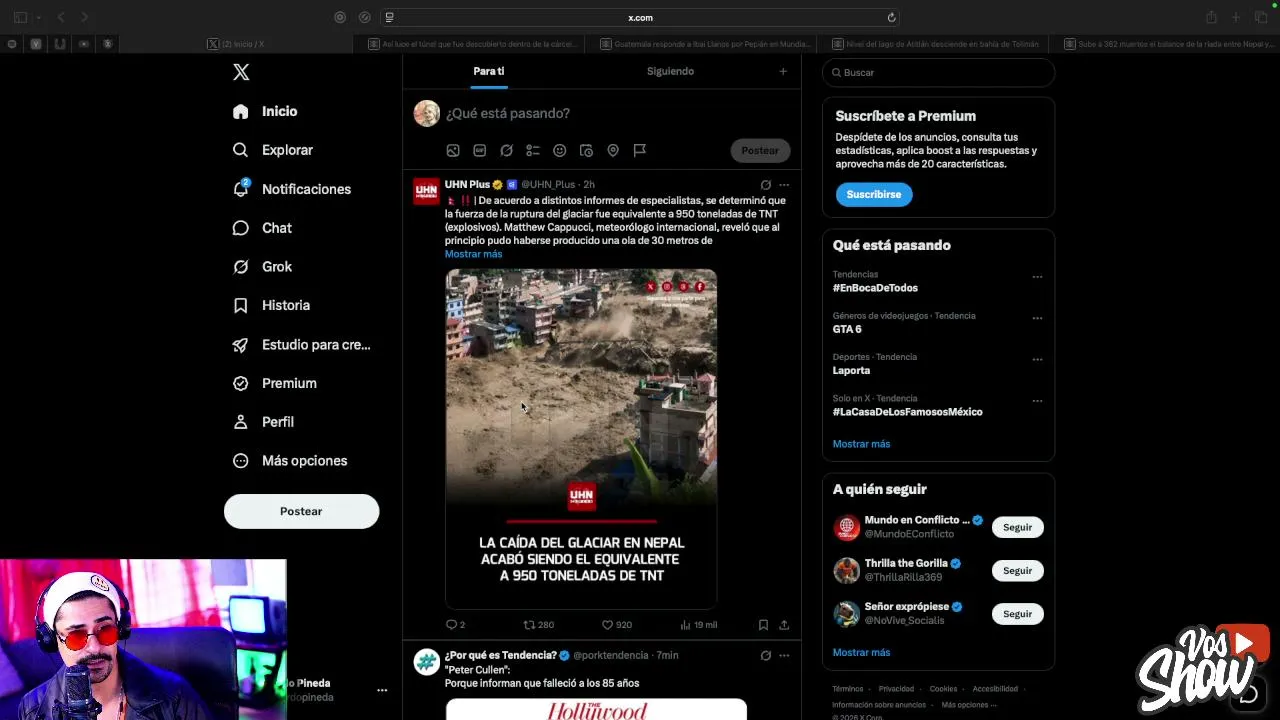Switch to Guatemala responde a Ibai tab

[x=706, y=44]
